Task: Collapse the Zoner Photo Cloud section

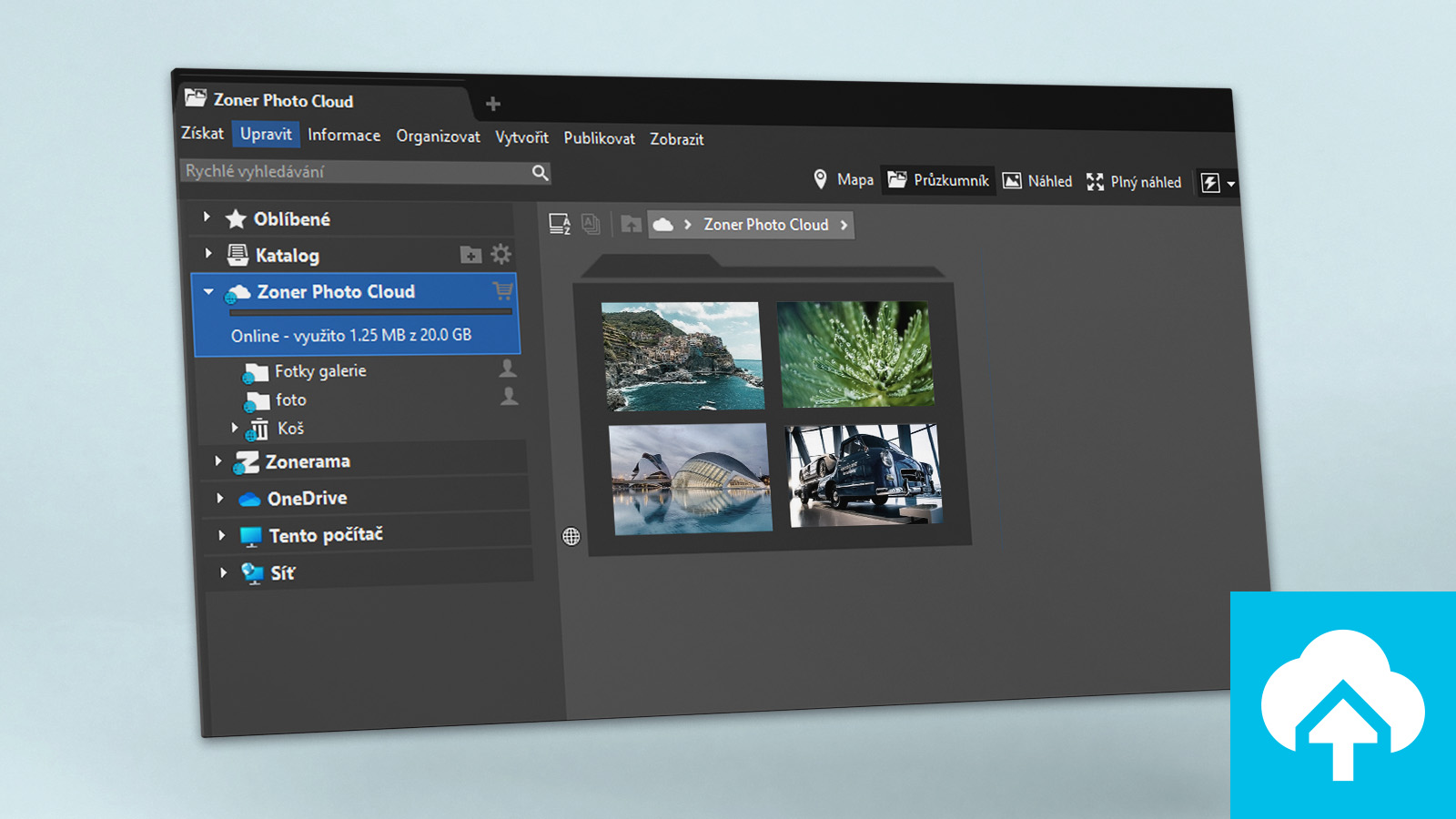Action: click(208, 292)
